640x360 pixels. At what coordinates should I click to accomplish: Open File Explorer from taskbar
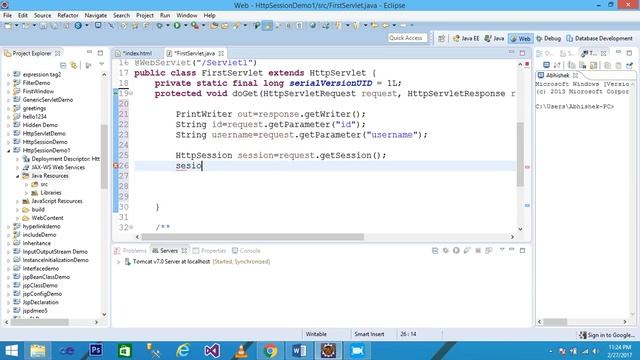(x=38, y=351)
